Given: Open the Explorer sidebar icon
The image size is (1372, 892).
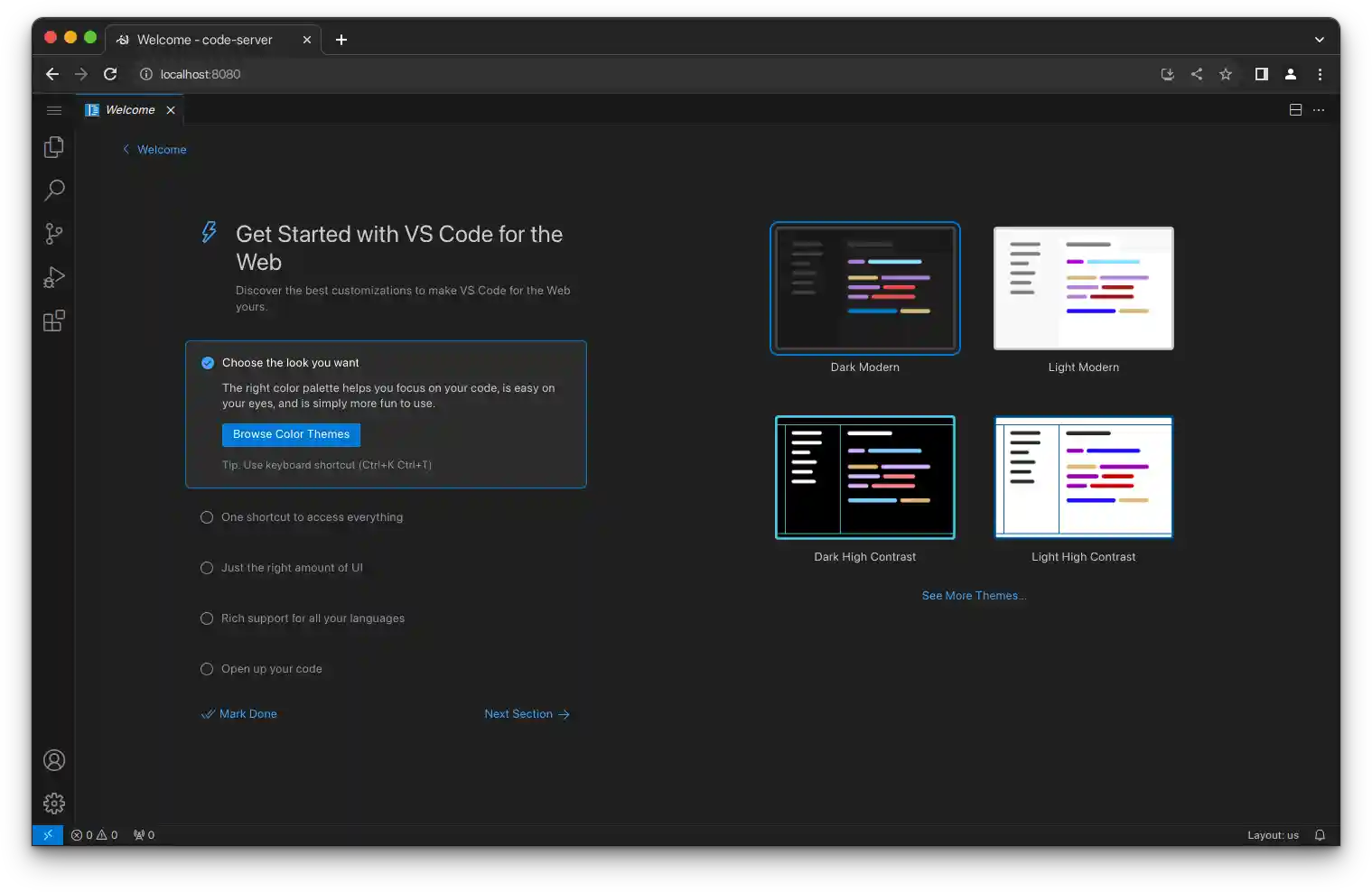Looking at the screenshot, I should pyautogui.click(x=53, y=146).
